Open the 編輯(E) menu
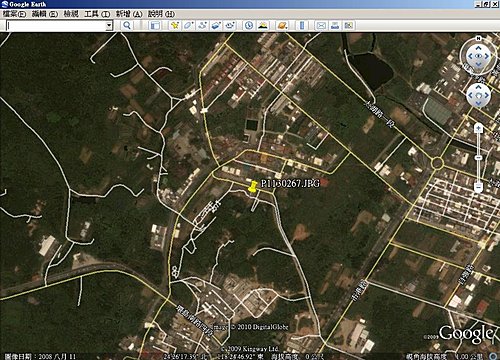 45,14
